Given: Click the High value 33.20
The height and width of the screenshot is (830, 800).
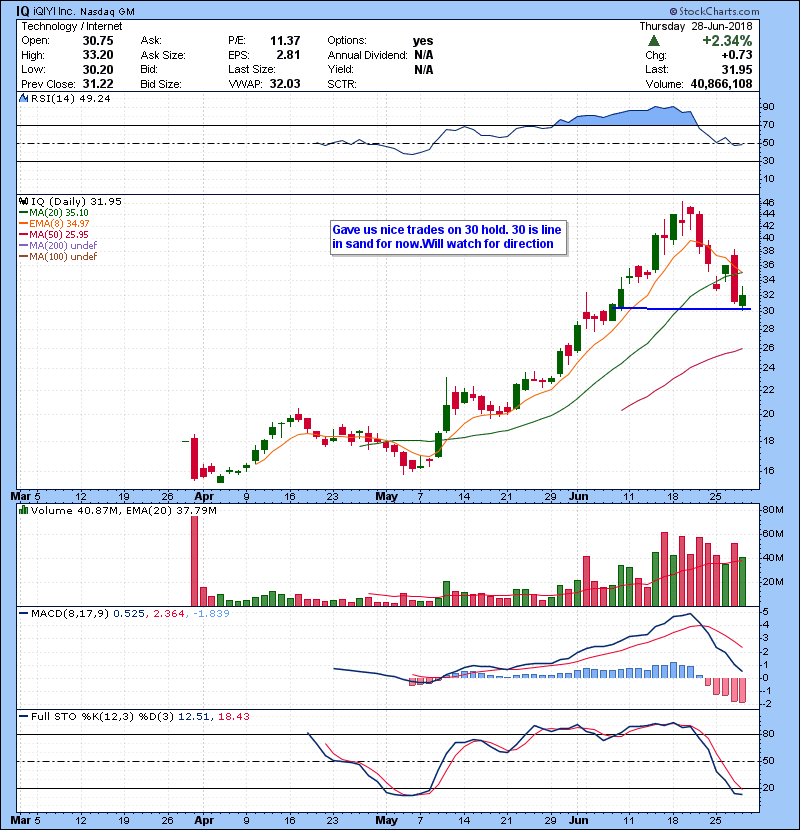Looking at the screenshot, I should tap(98, 55).
